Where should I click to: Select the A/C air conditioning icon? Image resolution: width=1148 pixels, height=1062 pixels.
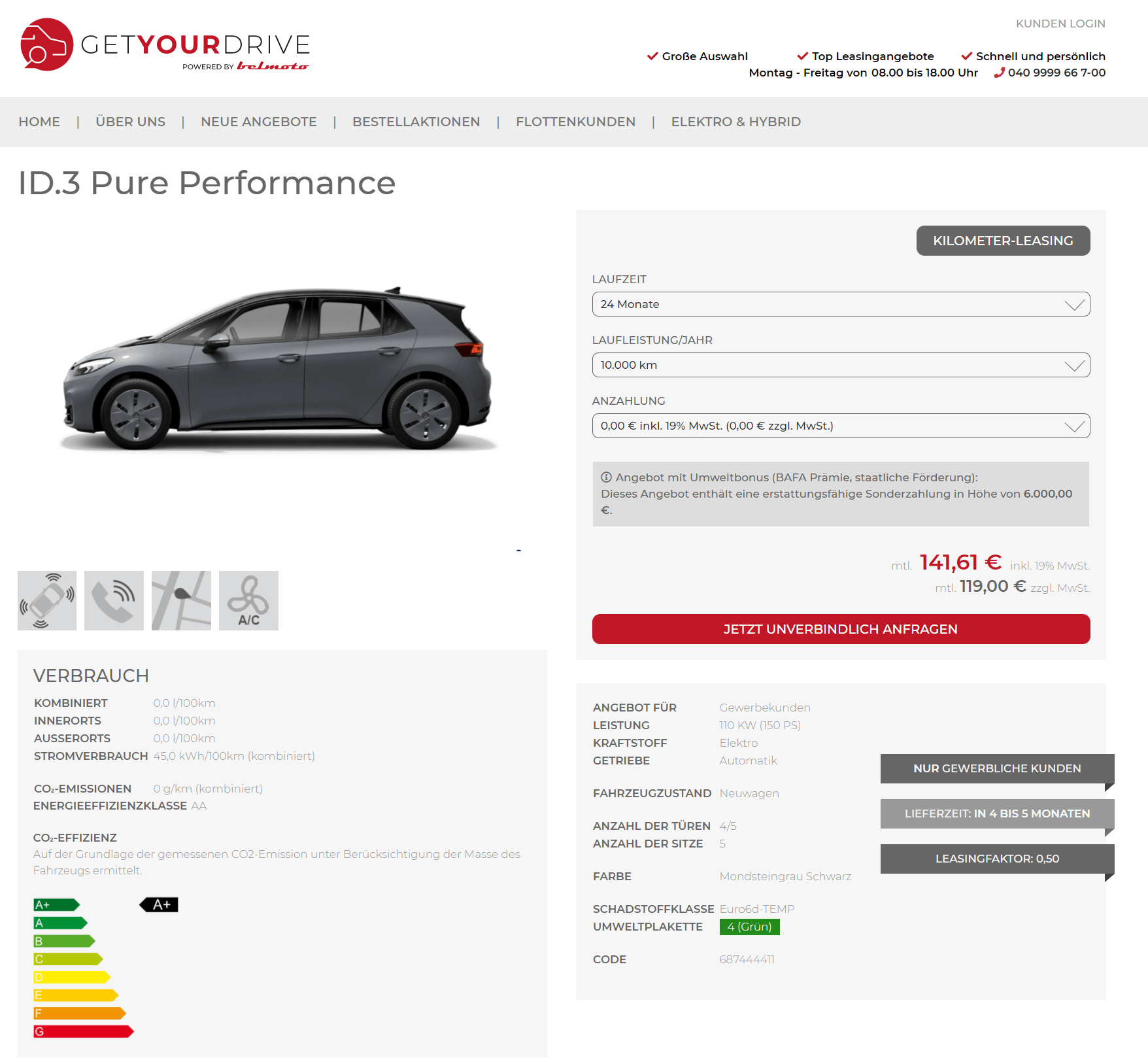click(x=248, y=600)
